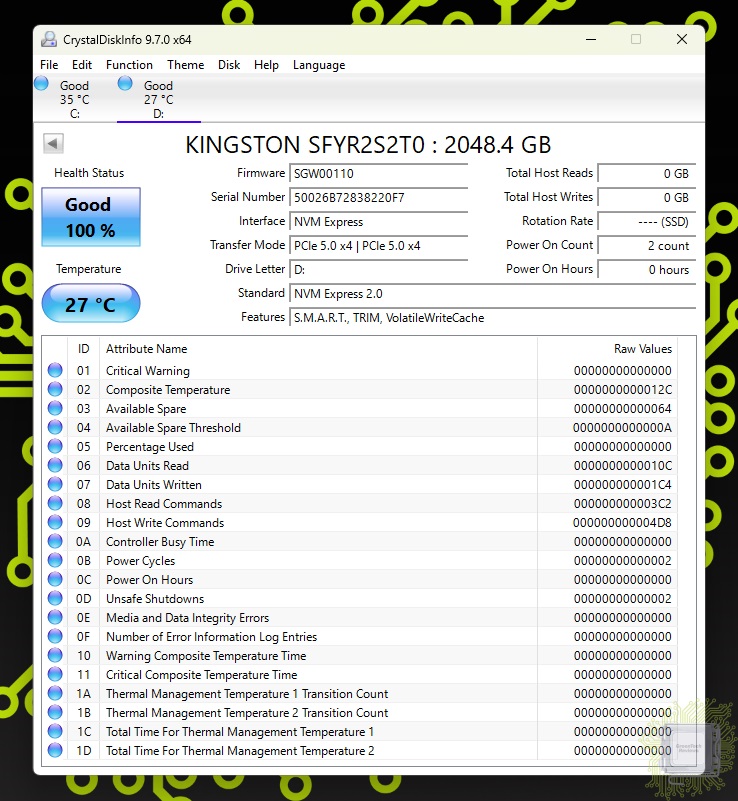The image size is (738, 801).
Task: Click status orb of Warning Composite Temperature Time
Action: pos(55,655)
